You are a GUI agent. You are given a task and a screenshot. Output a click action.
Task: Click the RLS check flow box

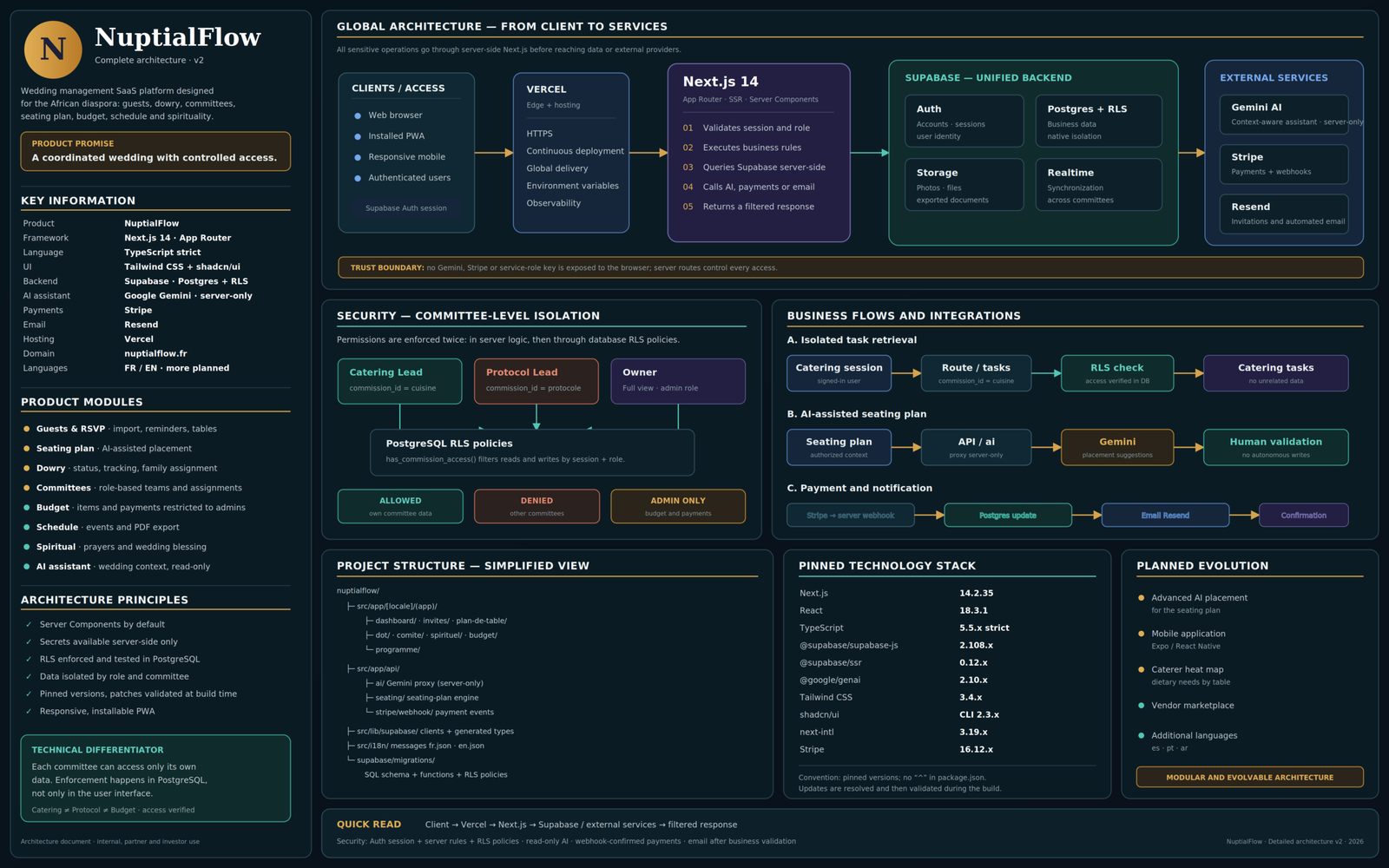pyautogui.click(x=1117, y=373)
